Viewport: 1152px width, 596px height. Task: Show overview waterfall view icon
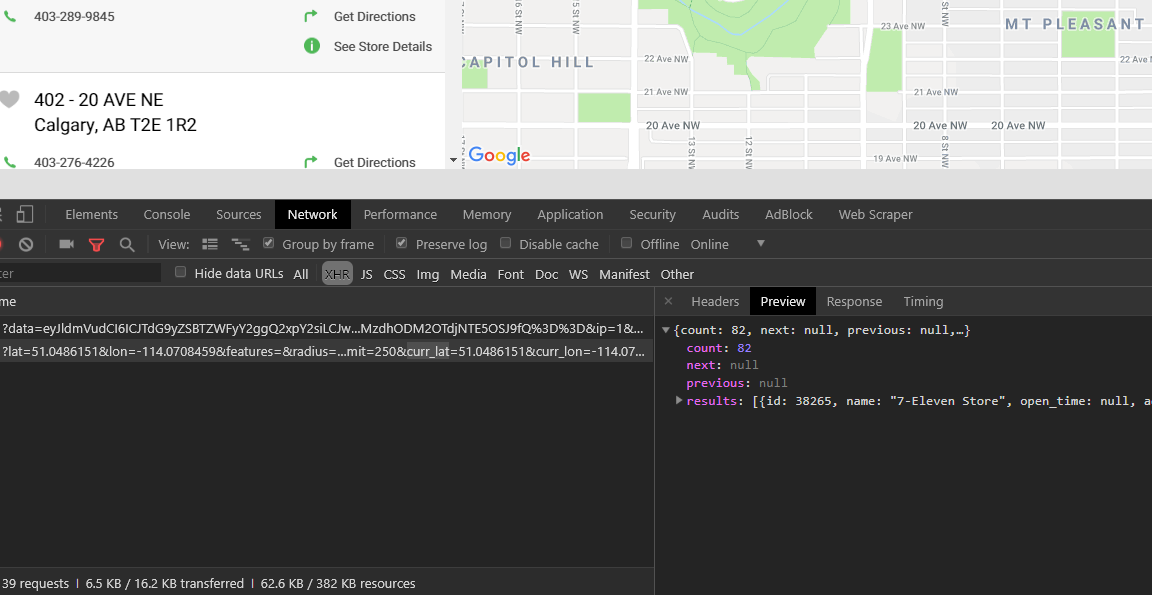240,244
